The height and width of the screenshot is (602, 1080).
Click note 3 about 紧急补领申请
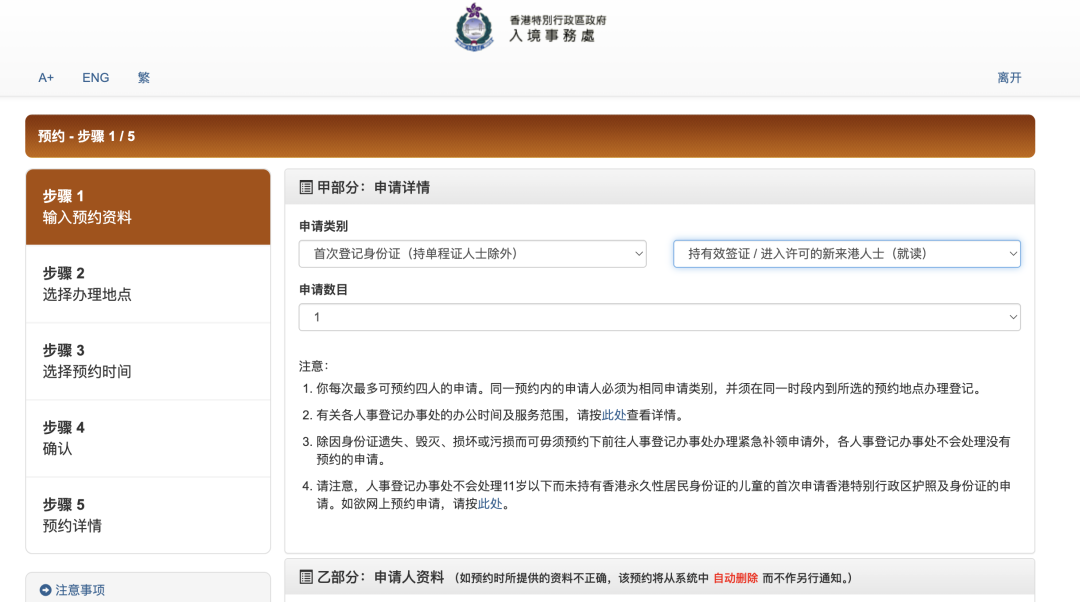(x=663, y=450)
